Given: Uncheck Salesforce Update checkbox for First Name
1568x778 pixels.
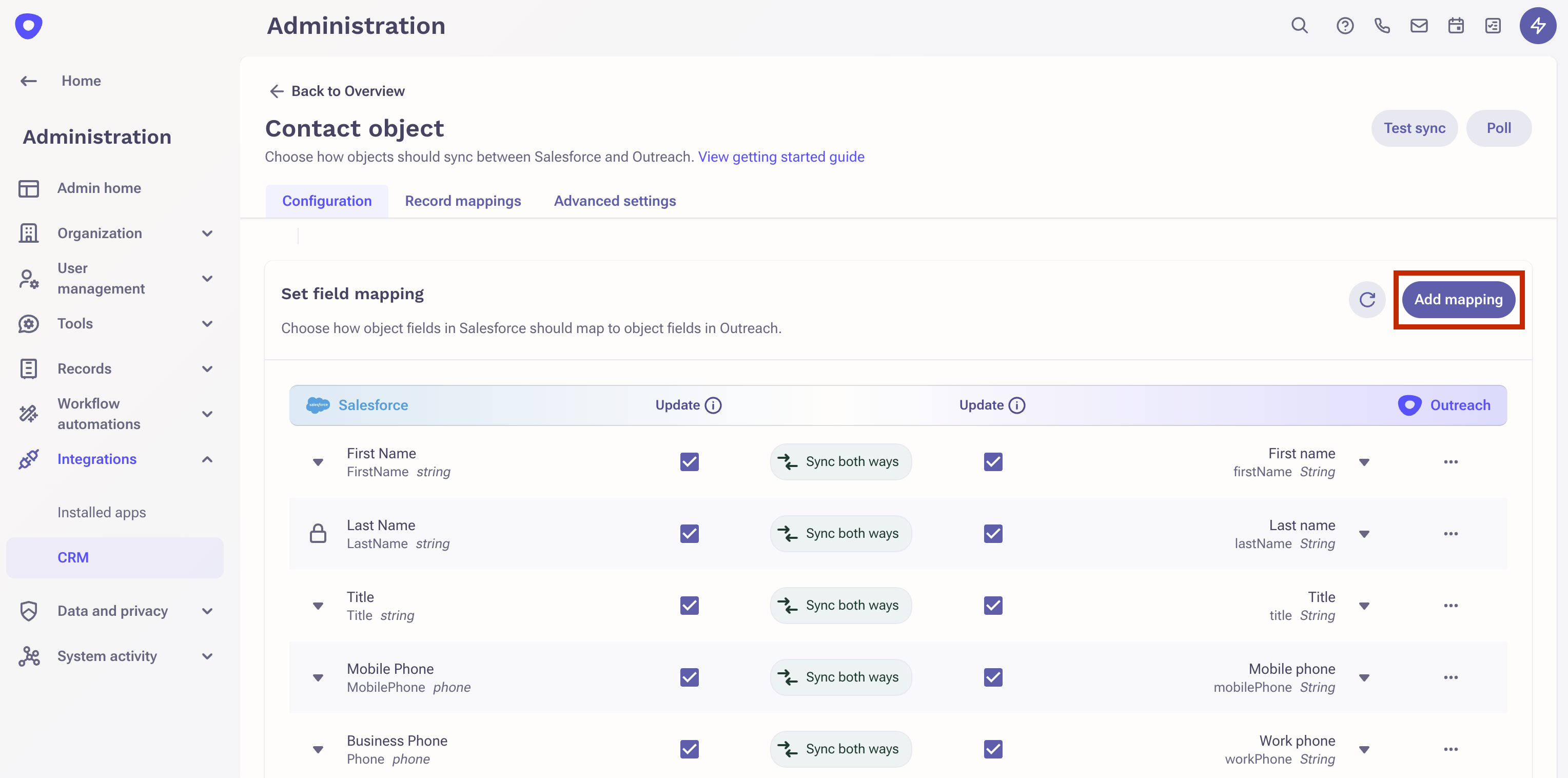Looking at the screenshot, I should tap(689, 462).
